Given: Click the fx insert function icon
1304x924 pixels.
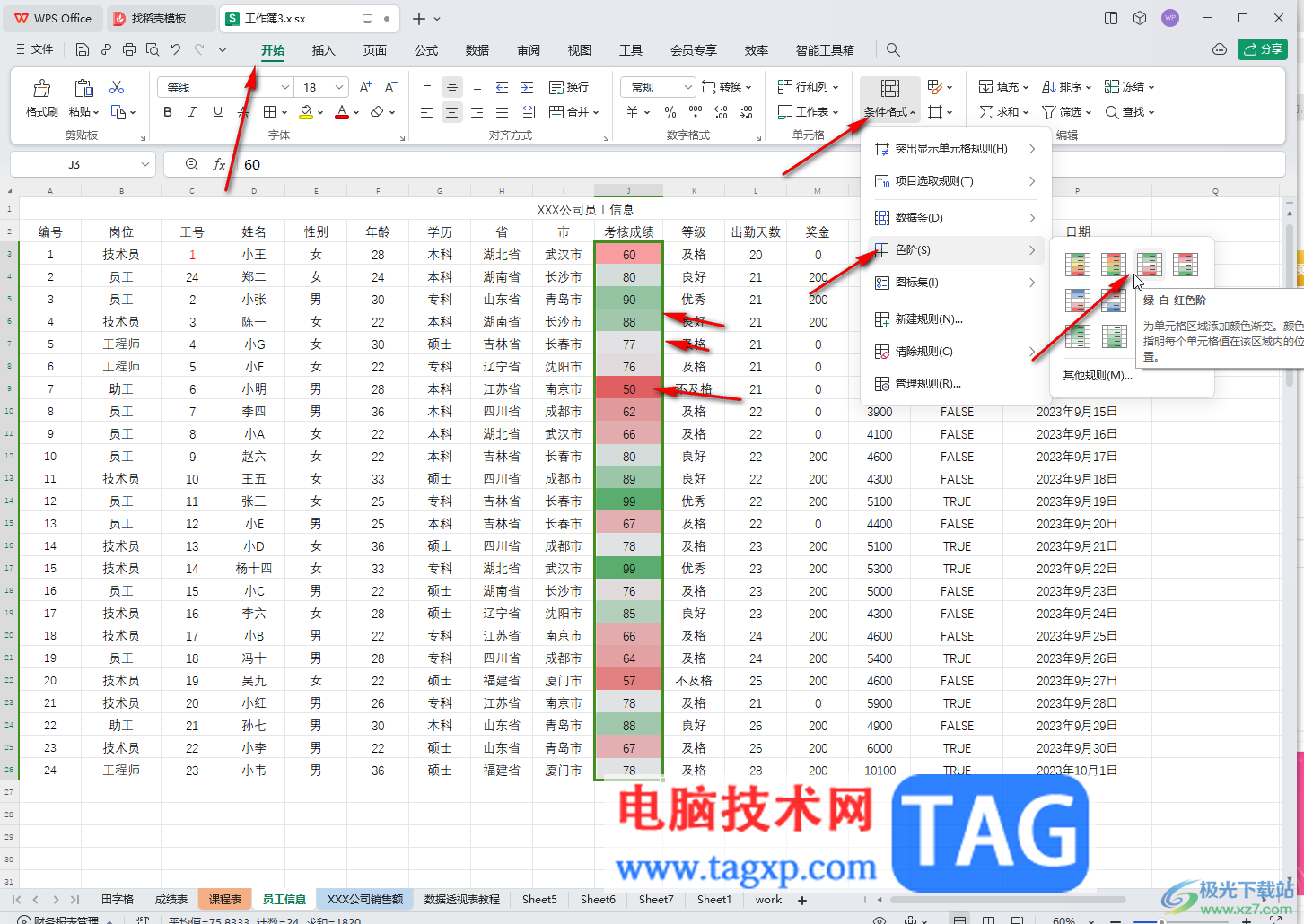Looking at the screenshot, I should click(219, 164).
